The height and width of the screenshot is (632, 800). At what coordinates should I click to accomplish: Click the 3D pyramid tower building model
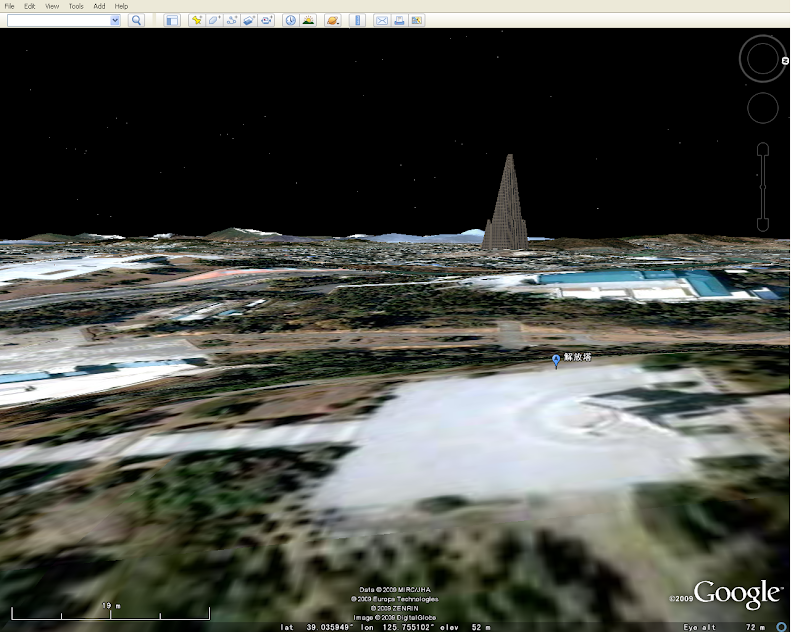(x=506, y=203)
